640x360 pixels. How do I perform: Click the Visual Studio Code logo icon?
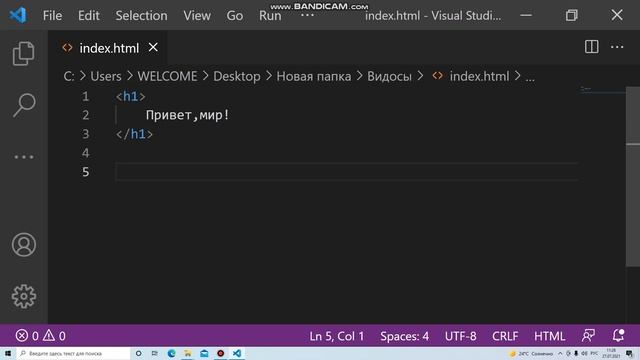[18, 16]
